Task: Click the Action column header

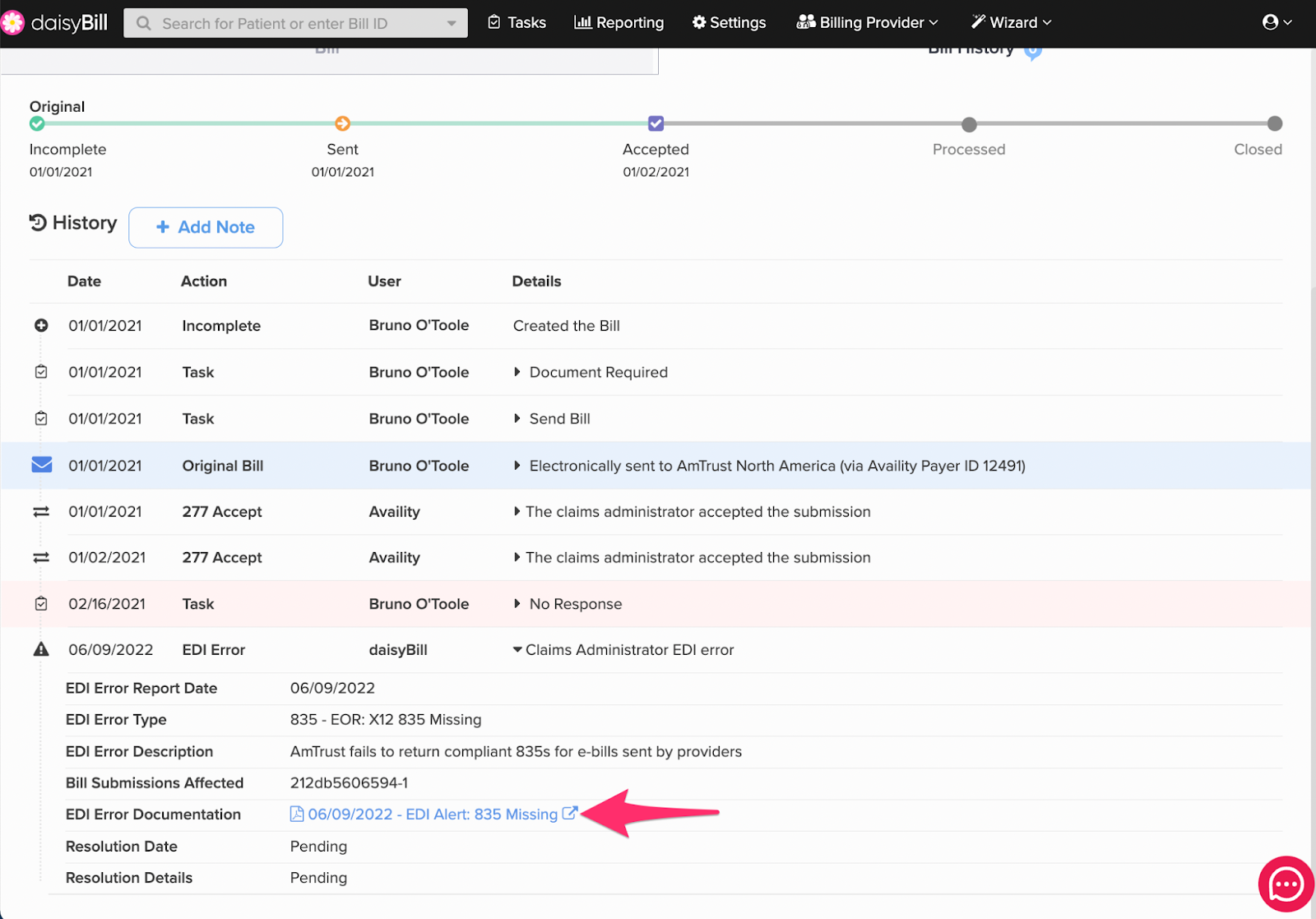Action: (x=204, y=281)
